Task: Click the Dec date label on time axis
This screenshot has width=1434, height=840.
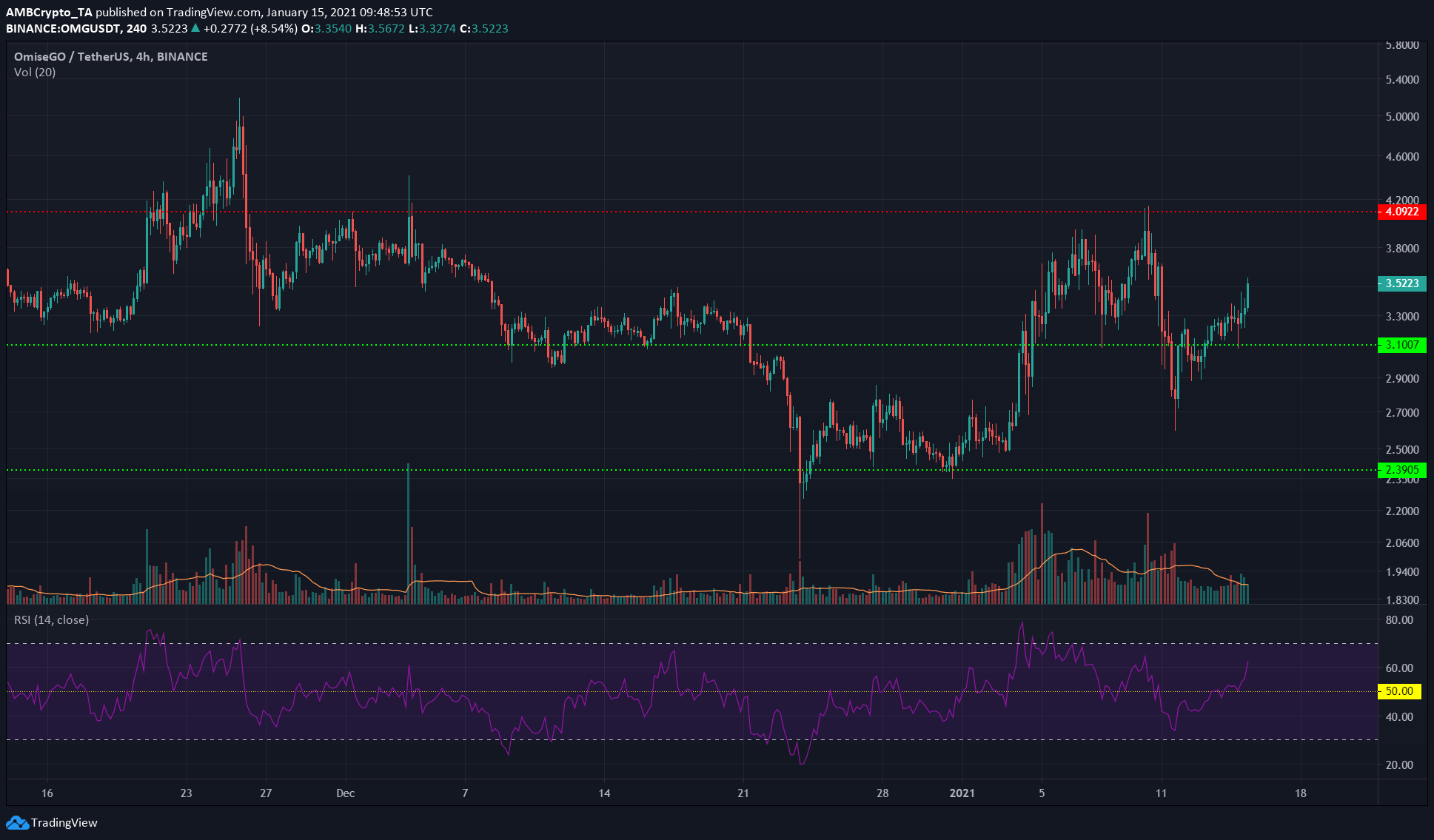Action: pos(346,793)
